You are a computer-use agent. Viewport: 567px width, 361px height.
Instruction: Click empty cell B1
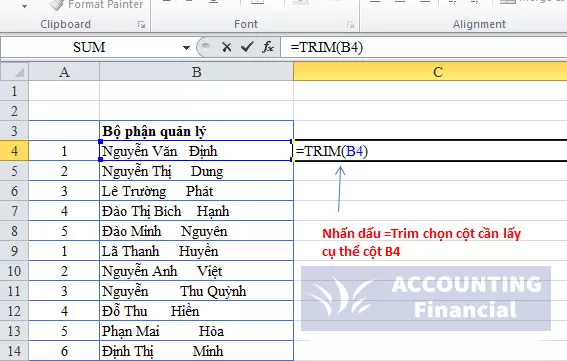coord(196,91)
